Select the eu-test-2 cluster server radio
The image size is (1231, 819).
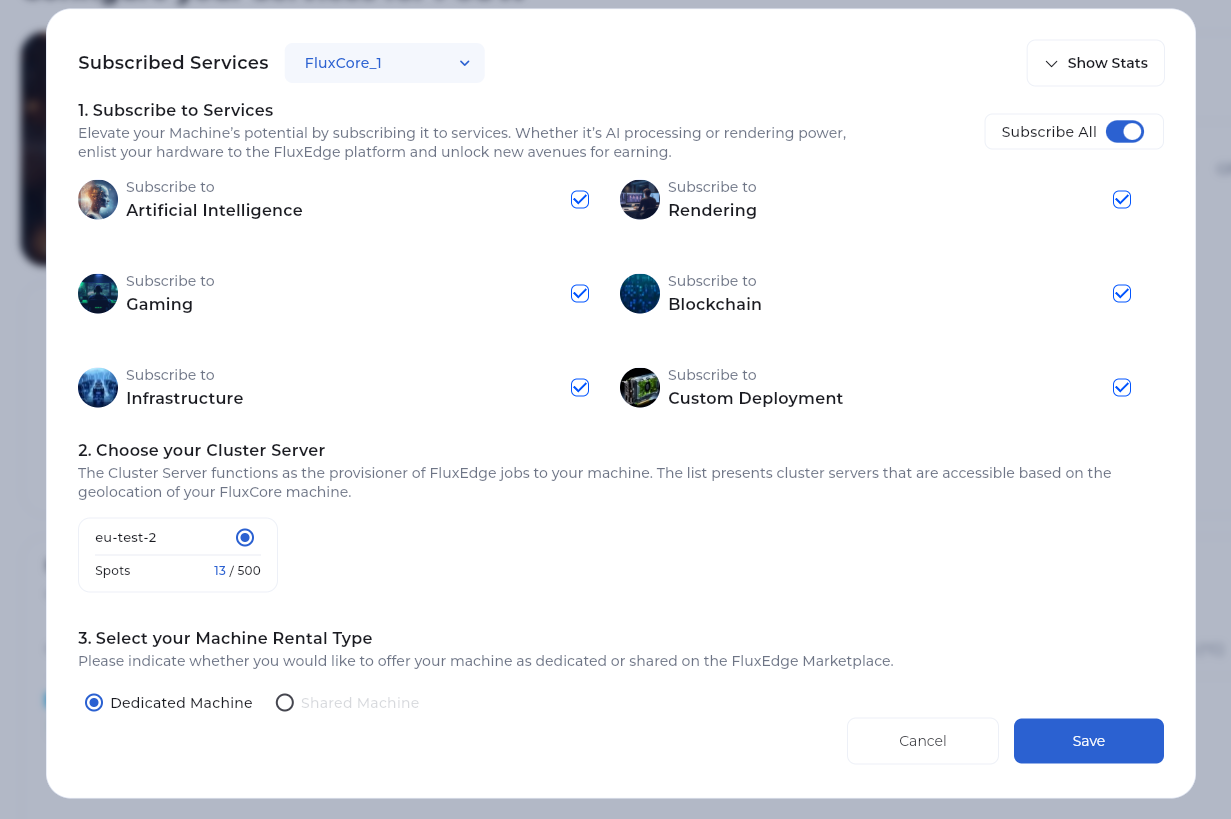tap(245, 538)
